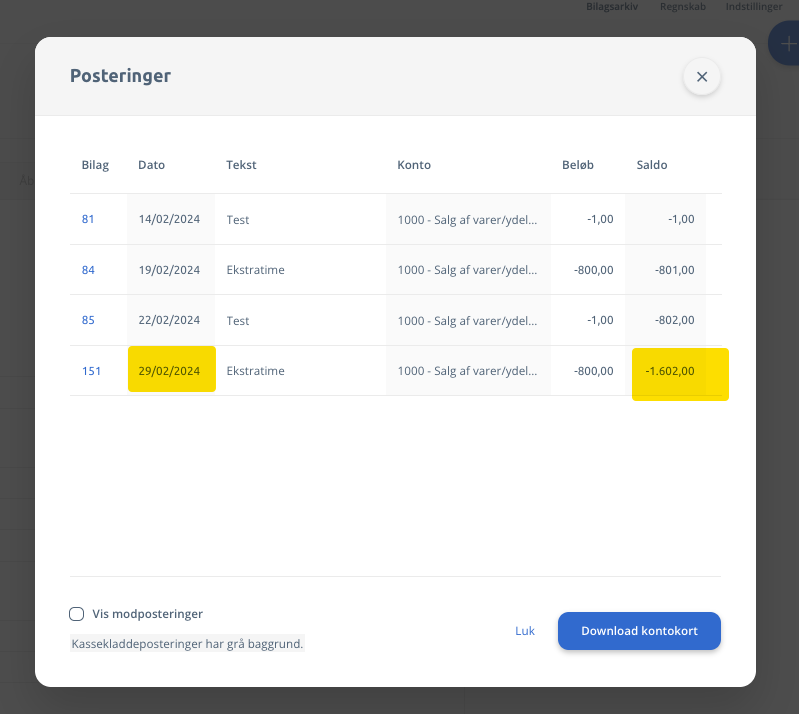Click the Saldo column header
The image size is (799, 714).
pos(652,165)
